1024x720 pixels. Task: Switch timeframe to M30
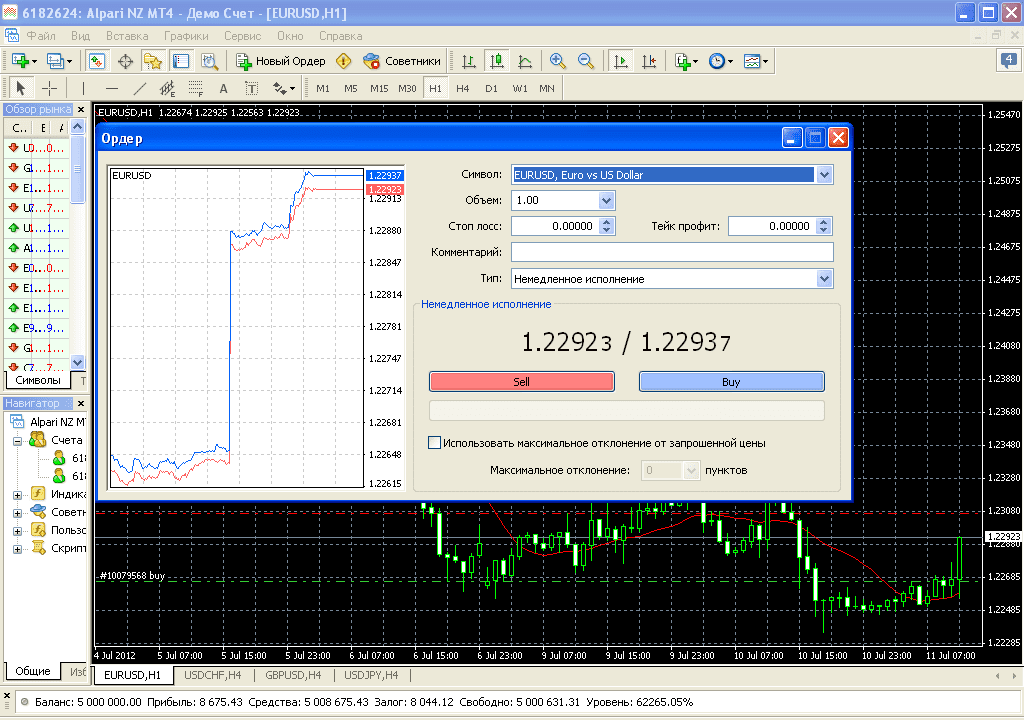[407, 88]
